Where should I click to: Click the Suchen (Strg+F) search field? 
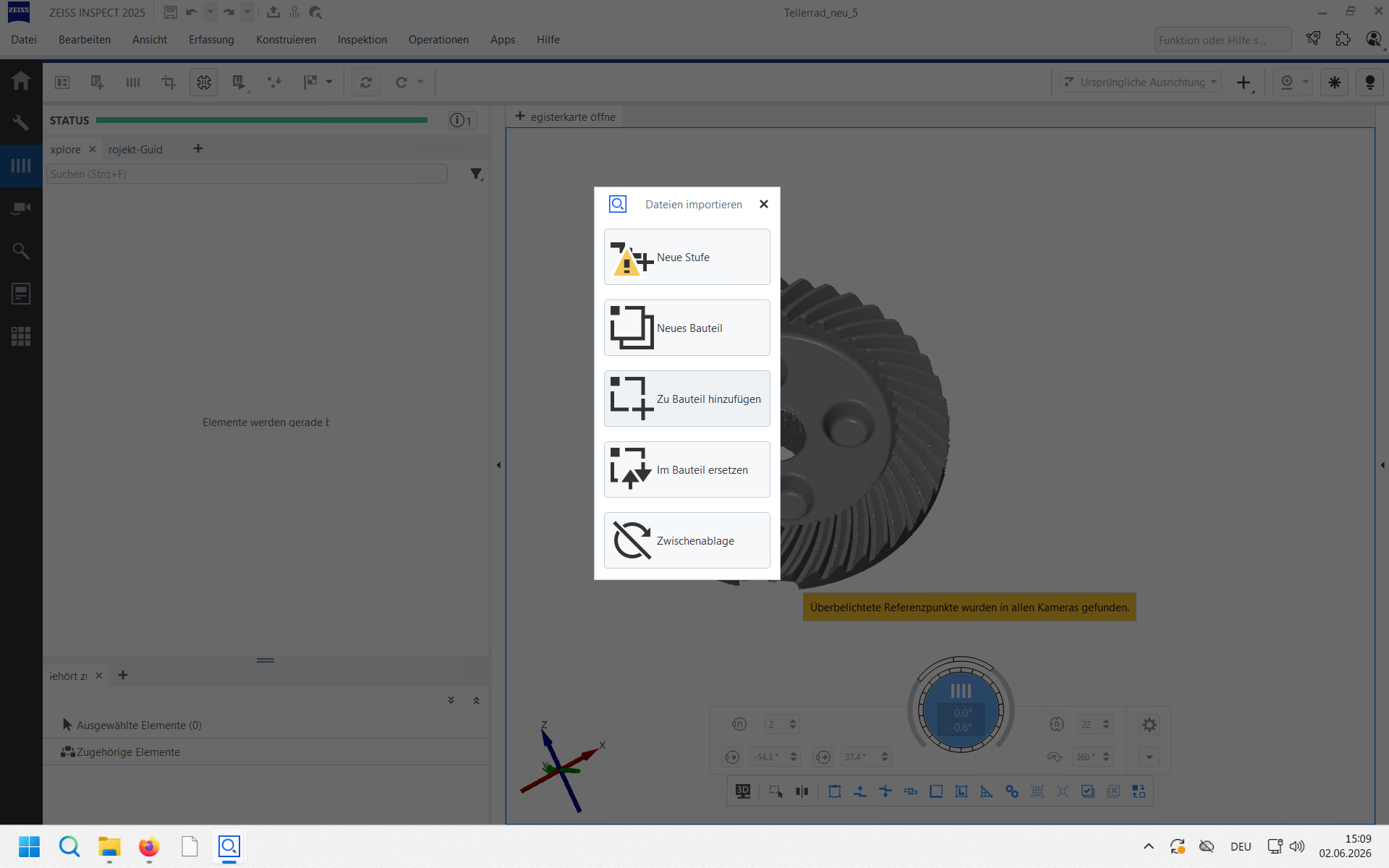247,174
